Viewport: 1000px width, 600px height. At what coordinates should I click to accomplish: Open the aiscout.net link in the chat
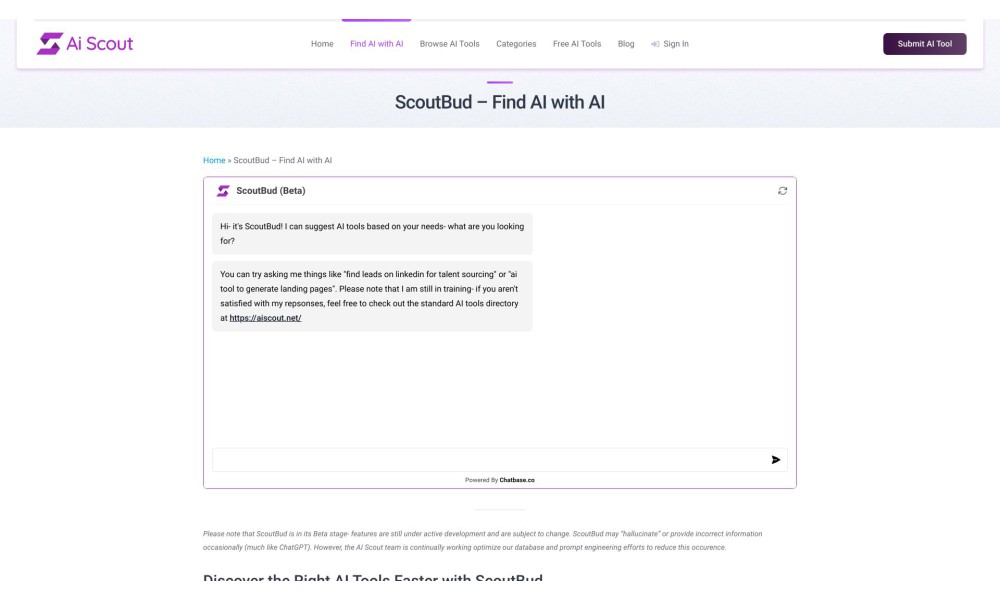pos(265,318)
